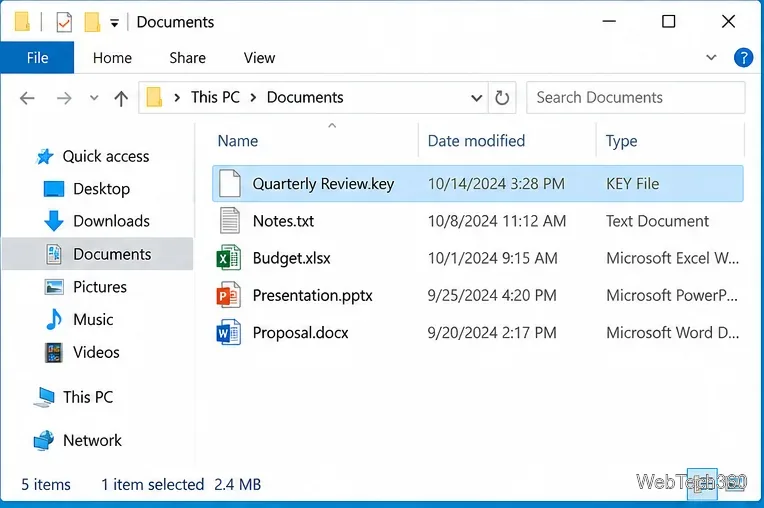Click the text file icon of Notes.txt
Viewport: 764px width, 508px height.
point(229,221)
